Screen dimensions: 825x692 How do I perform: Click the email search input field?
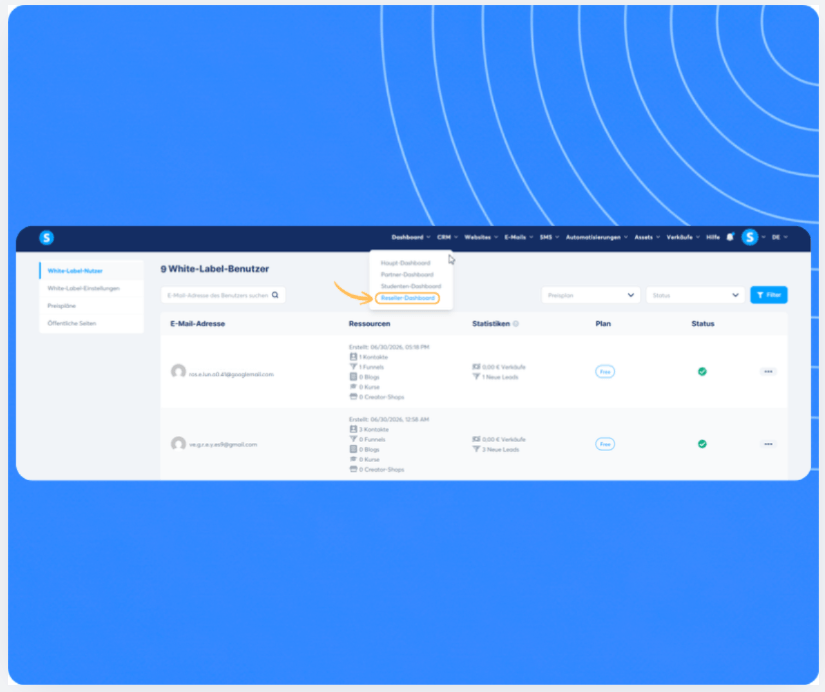coord(223,295)
